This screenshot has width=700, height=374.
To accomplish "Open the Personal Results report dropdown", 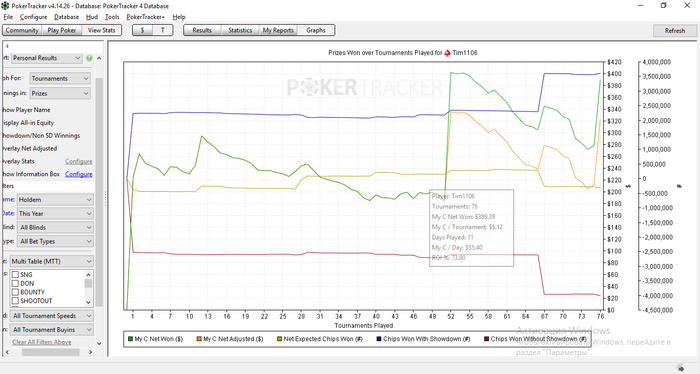I will pyautogui.click(x=46, y=58).
